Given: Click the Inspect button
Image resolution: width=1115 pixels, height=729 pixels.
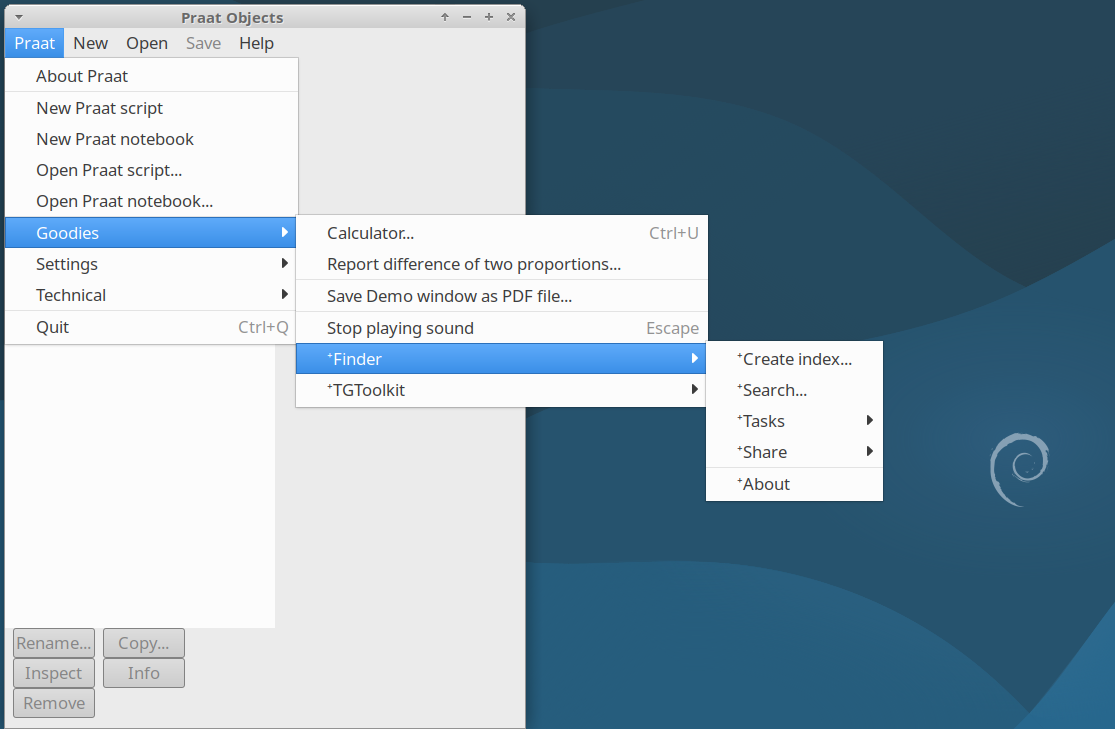Looking at the screenshot, I should [x=54, y=673].
